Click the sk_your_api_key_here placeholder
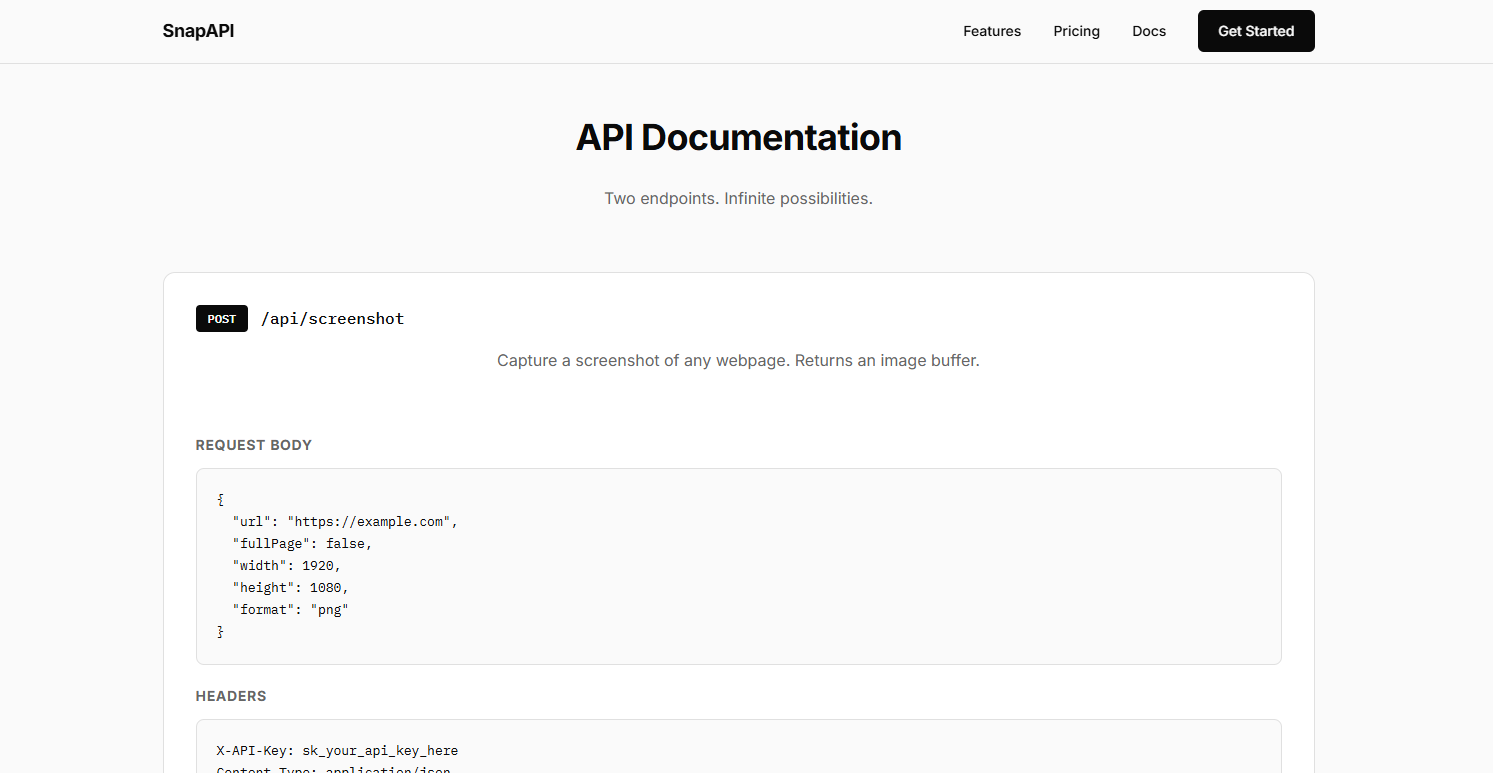The width and height of the screenshot is (1493, 773). coord(379,750)
